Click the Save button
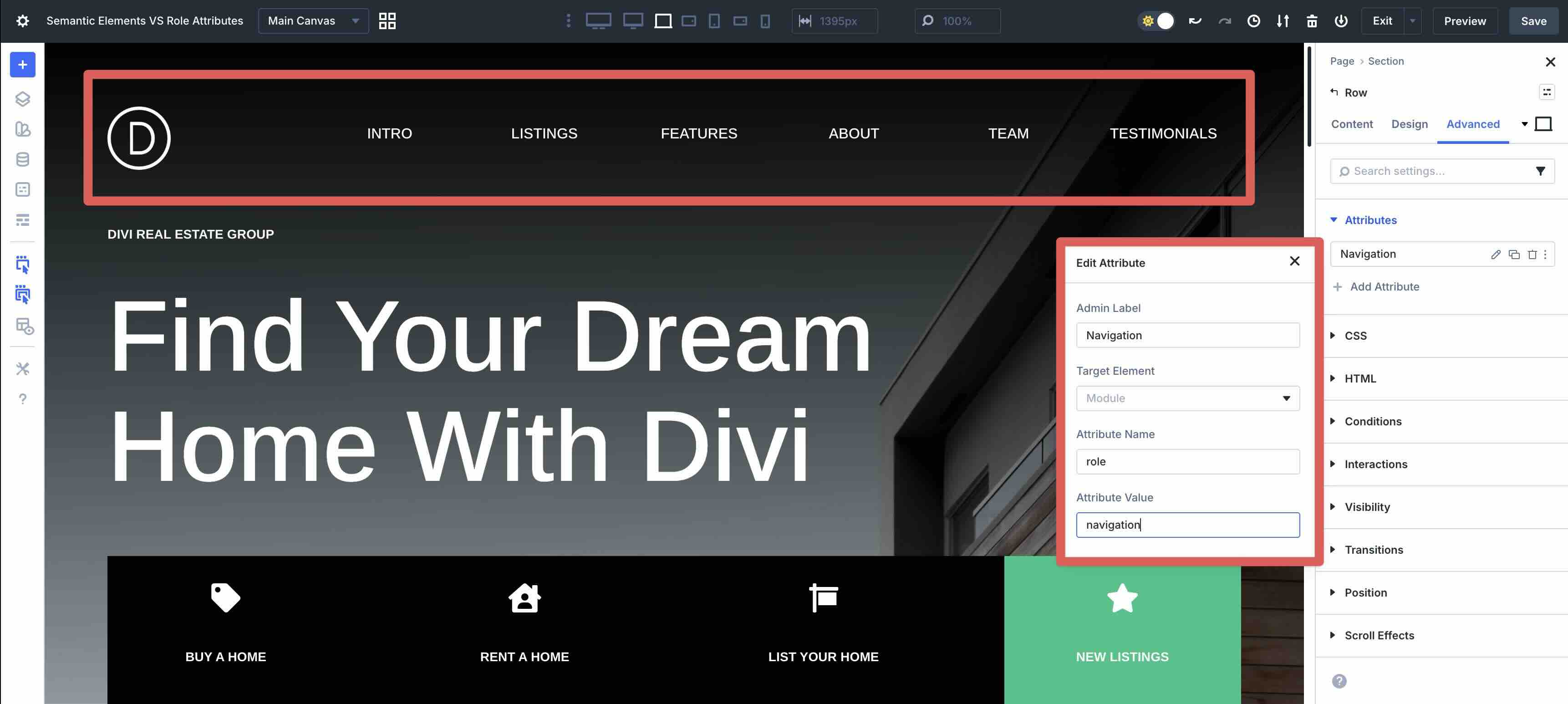Viewport: 1568px width, 704px height. pyautogui.click(x=1532, y=20)
